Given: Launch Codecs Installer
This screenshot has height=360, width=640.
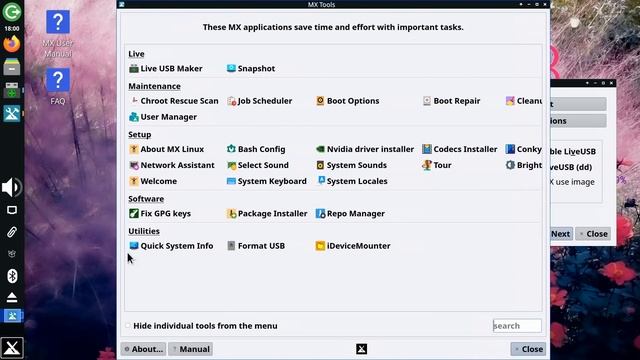Looking at the screenshot, I should click(460, 149).
